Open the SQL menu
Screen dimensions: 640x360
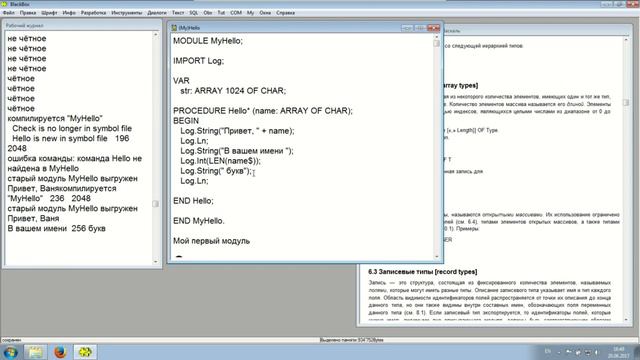pyautogui.click(x=194, y=13)
